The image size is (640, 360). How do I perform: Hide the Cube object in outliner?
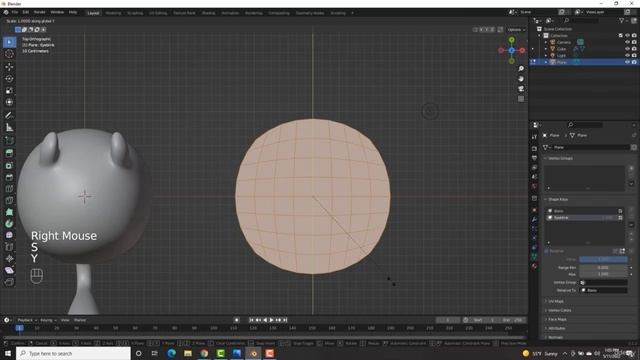tap(627, 49)
